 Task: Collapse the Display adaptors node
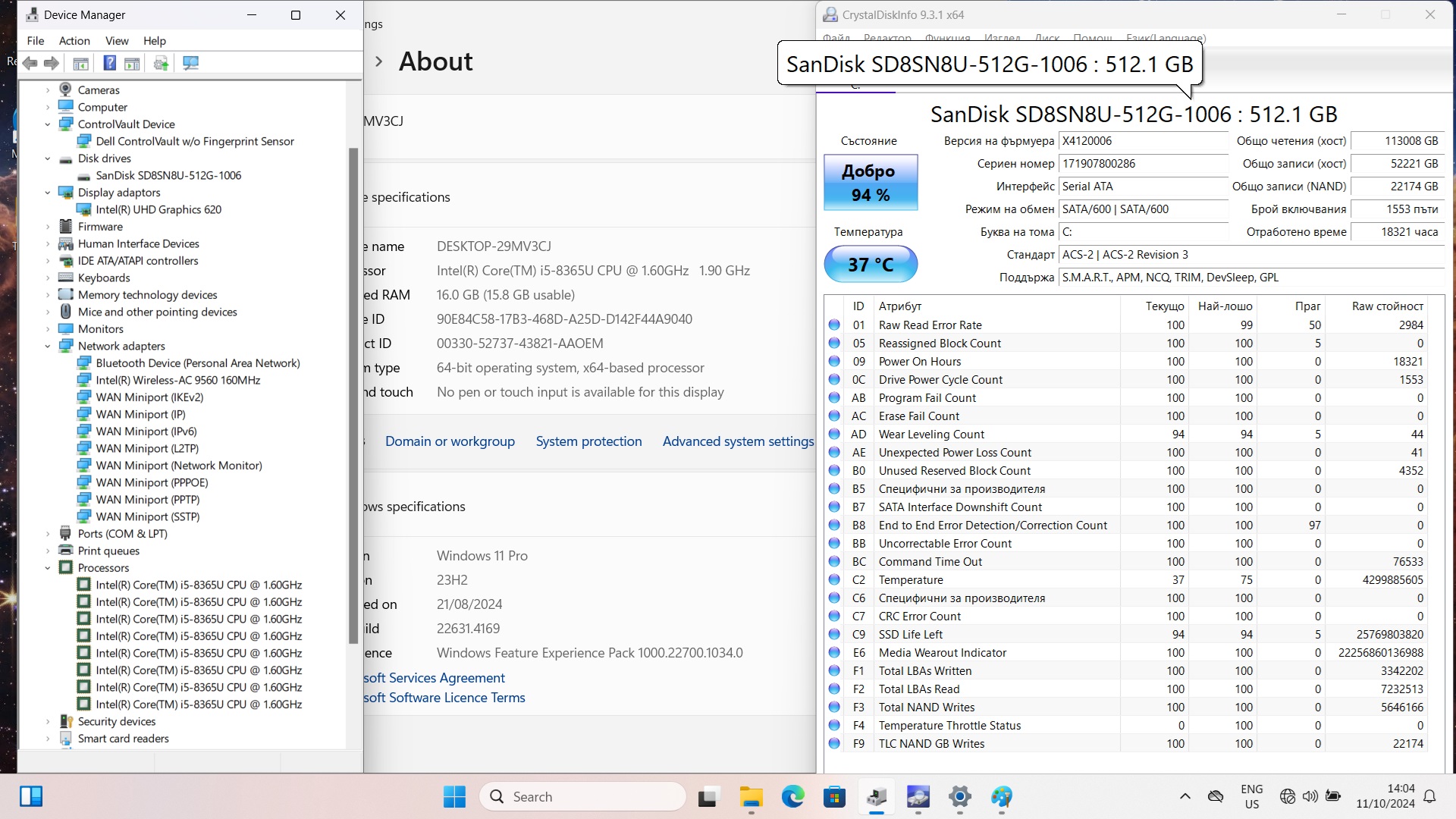coord(48,192)
